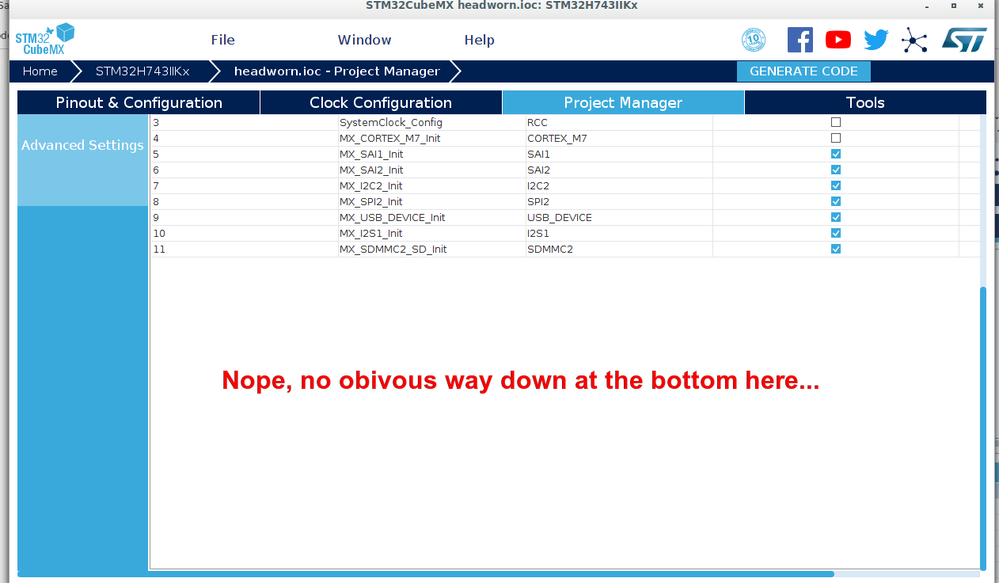Screen dimensions: 999x583
Task: Open the YouTube icon link
Action: pos(838,40)
